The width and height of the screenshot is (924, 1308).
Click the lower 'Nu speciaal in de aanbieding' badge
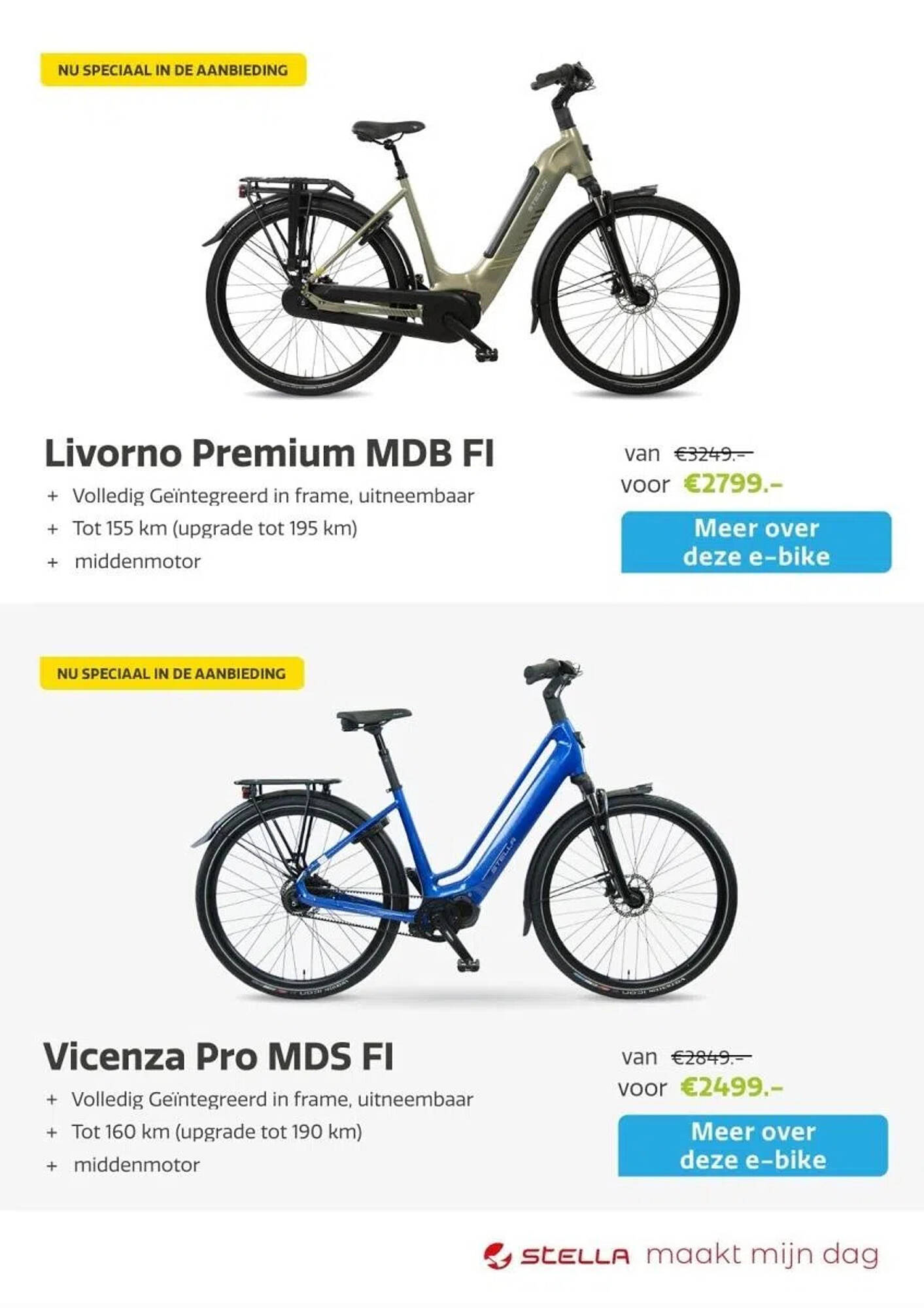click(x=172, y=674)
